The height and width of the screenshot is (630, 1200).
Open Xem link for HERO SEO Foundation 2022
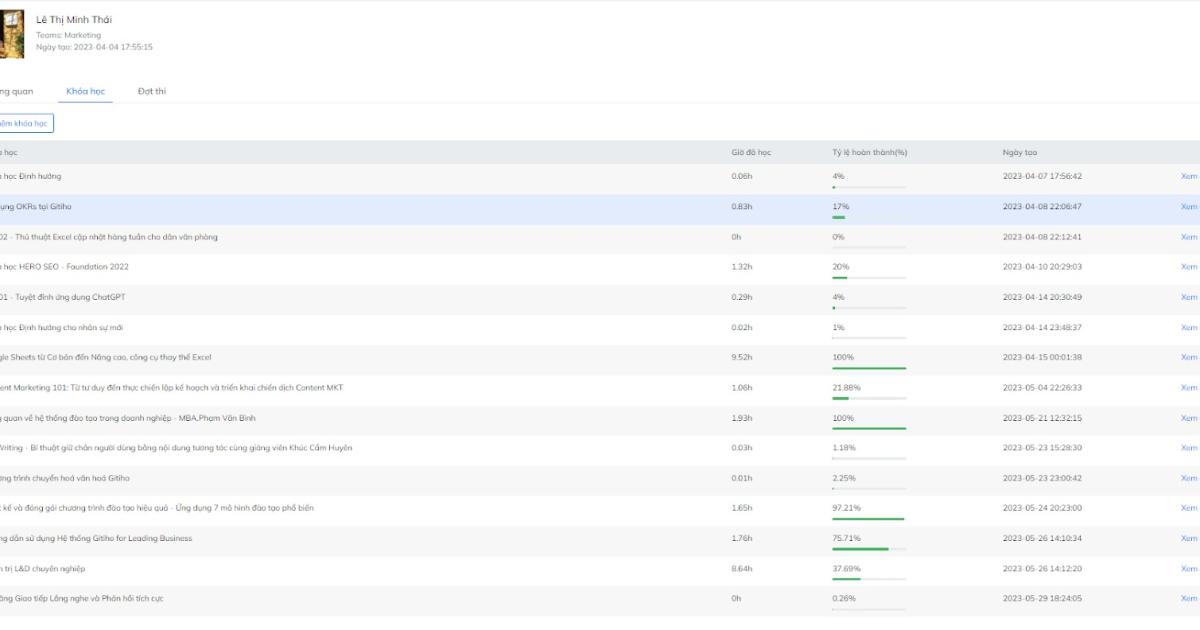pos(1188,267)
